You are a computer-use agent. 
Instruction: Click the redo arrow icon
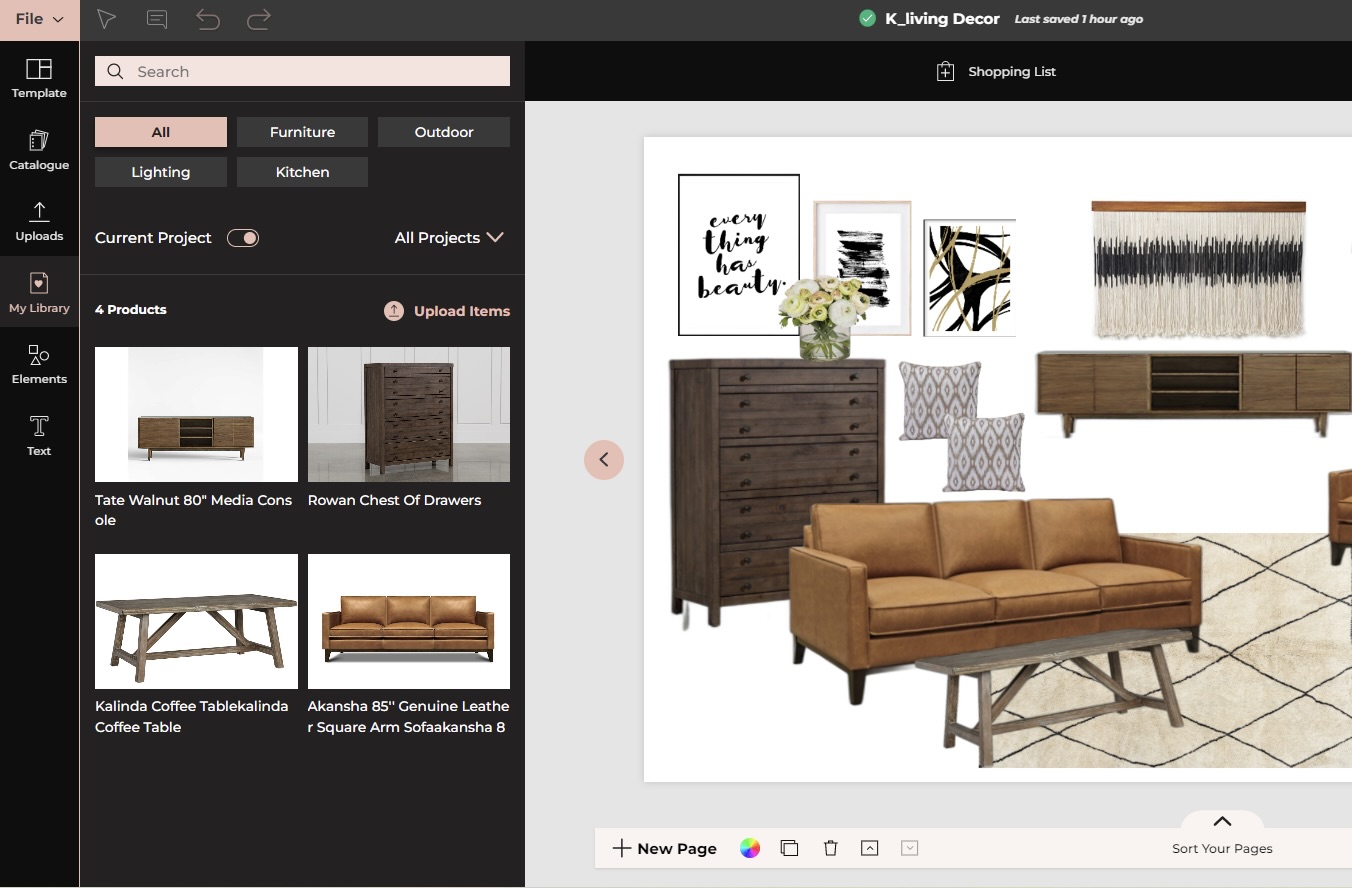coord(259,19)
